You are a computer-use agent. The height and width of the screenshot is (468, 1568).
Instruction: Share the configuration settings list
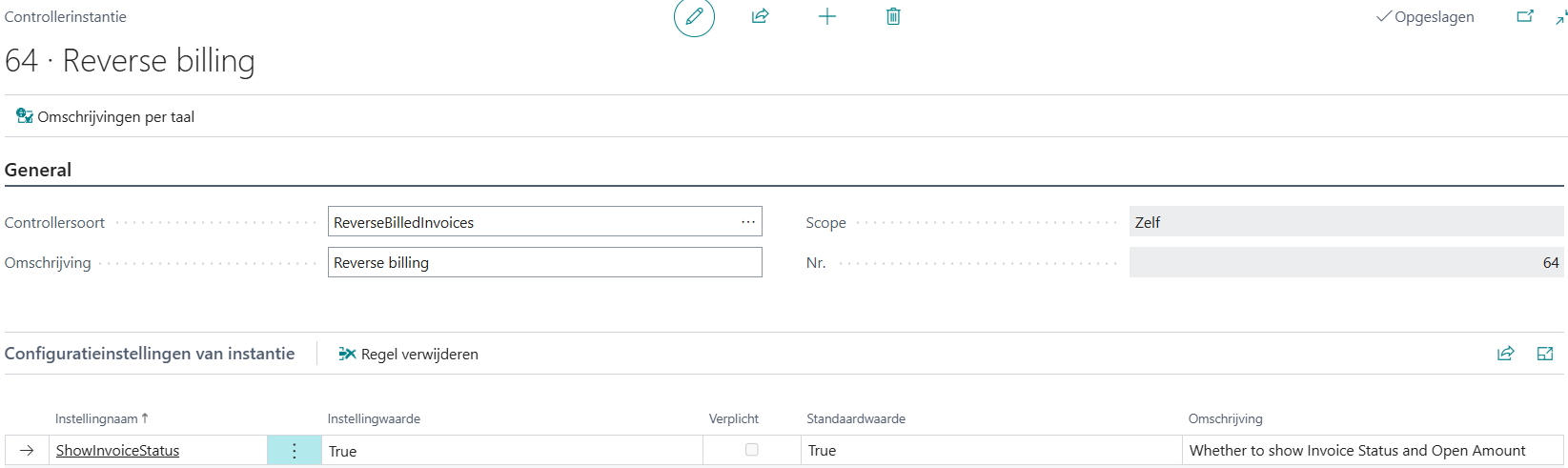pos(1505,354)
